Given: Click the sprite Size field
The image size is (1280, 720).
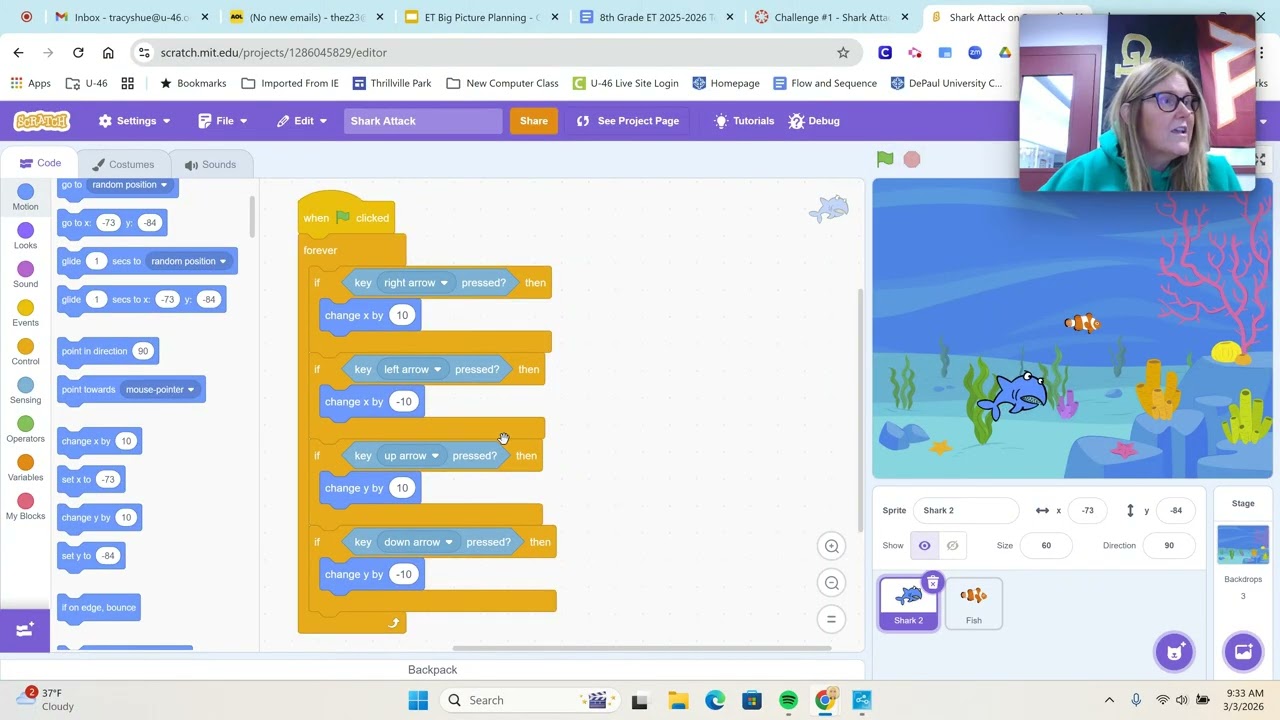Looking at the screenshot, I should pyautogui.click(x=1046, y=545).
